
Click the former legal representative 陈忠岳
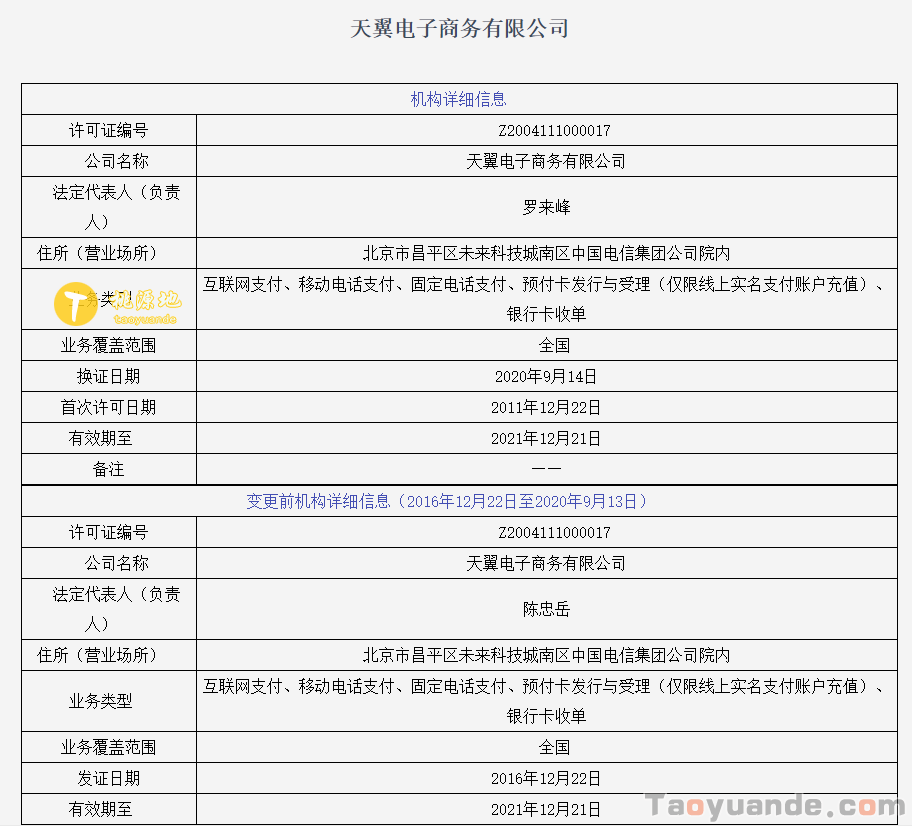point(546,609)
